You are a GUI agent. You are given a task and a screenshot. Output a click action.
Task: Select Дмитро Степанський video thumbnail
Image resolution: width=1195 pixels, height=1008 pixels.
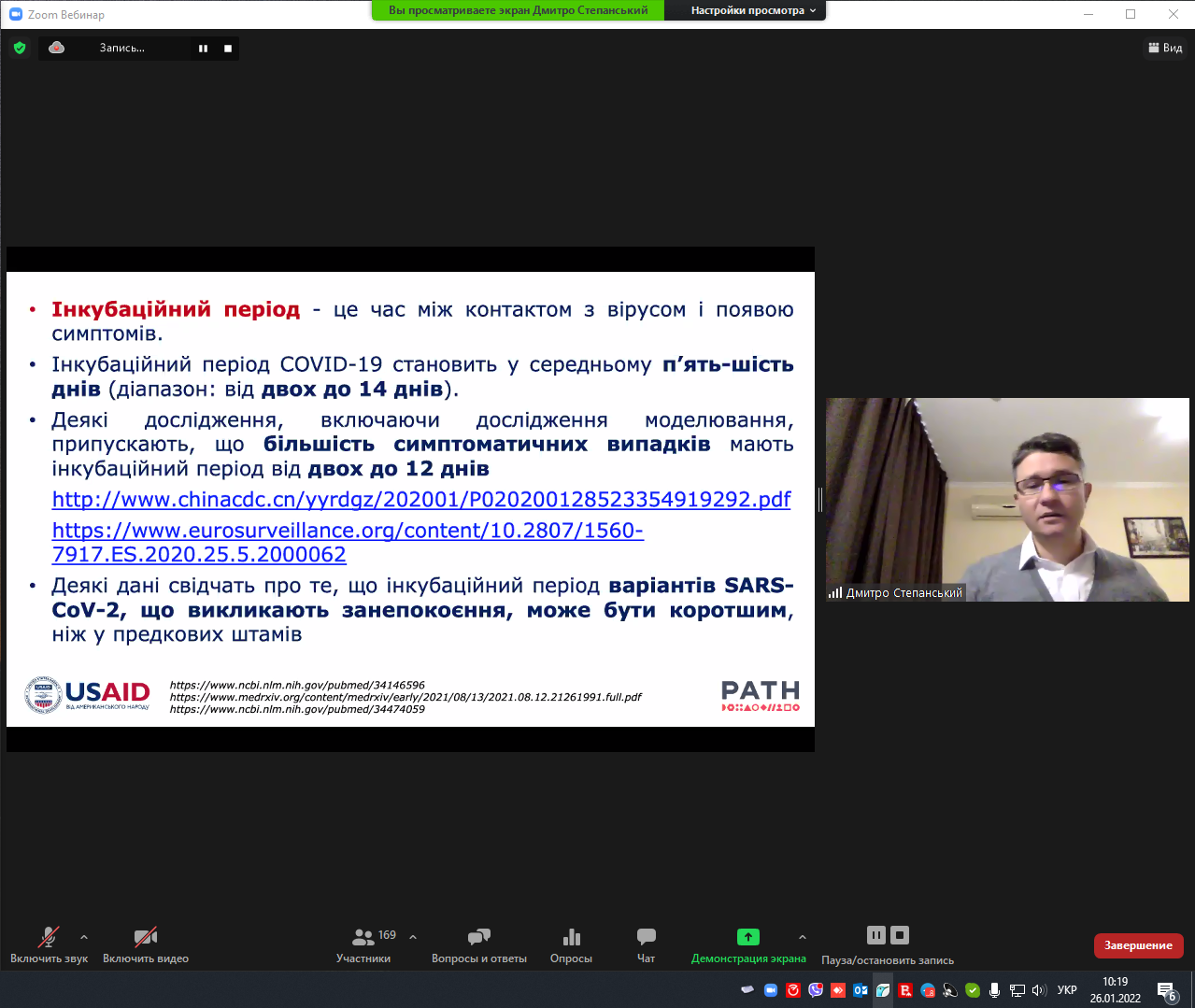pos(1007,500)
